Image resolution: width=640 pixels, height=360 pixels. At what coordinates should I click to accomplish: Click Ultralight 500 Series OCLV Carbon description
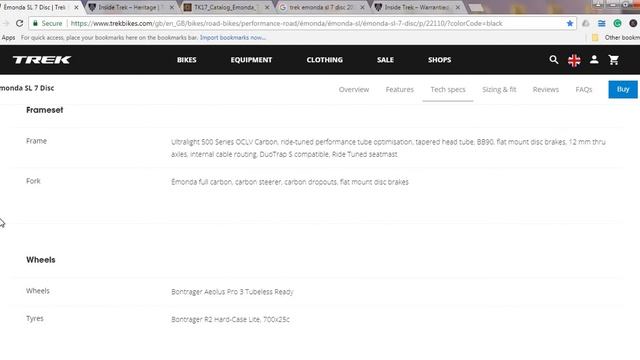(388, 148)
